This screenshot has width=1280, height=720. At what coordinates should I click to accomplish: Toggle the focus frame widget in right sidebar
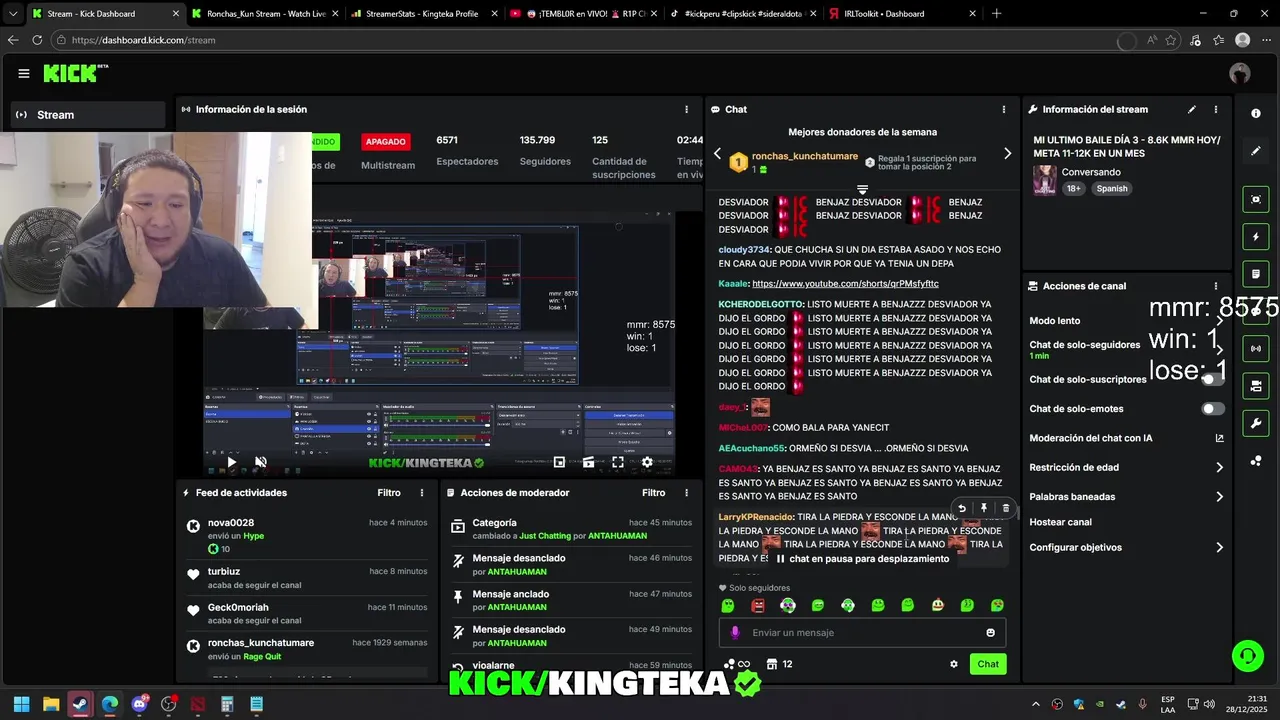[x=1256, y=200]
